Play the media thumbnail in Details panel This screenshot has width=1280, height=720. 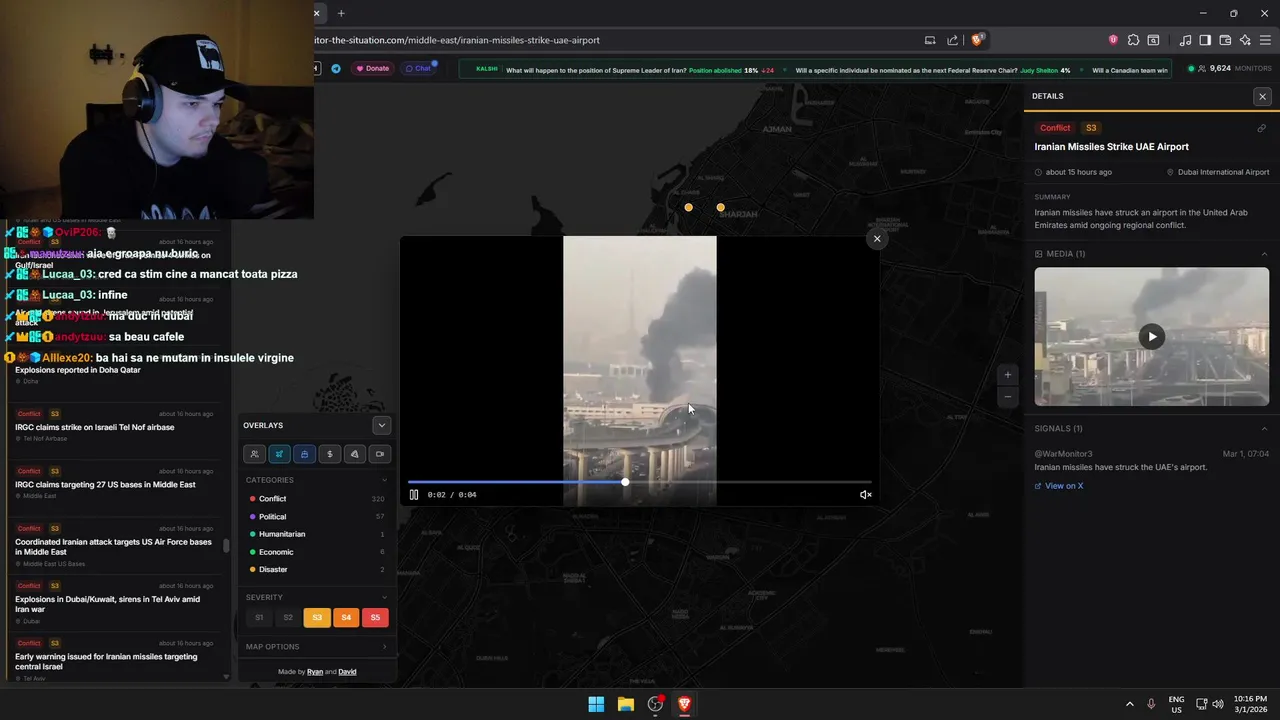coord(1152,337)
